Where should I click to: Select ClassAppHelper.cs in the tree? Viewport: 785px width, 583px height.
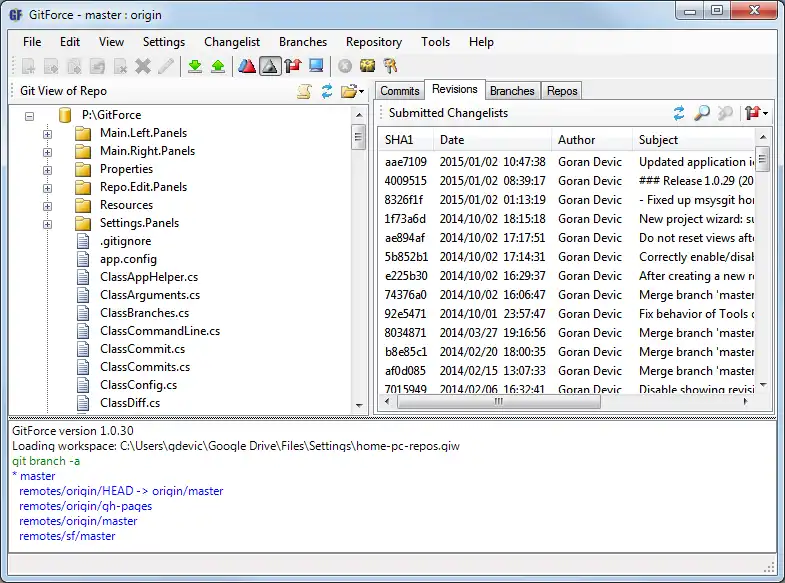(149, 277)
